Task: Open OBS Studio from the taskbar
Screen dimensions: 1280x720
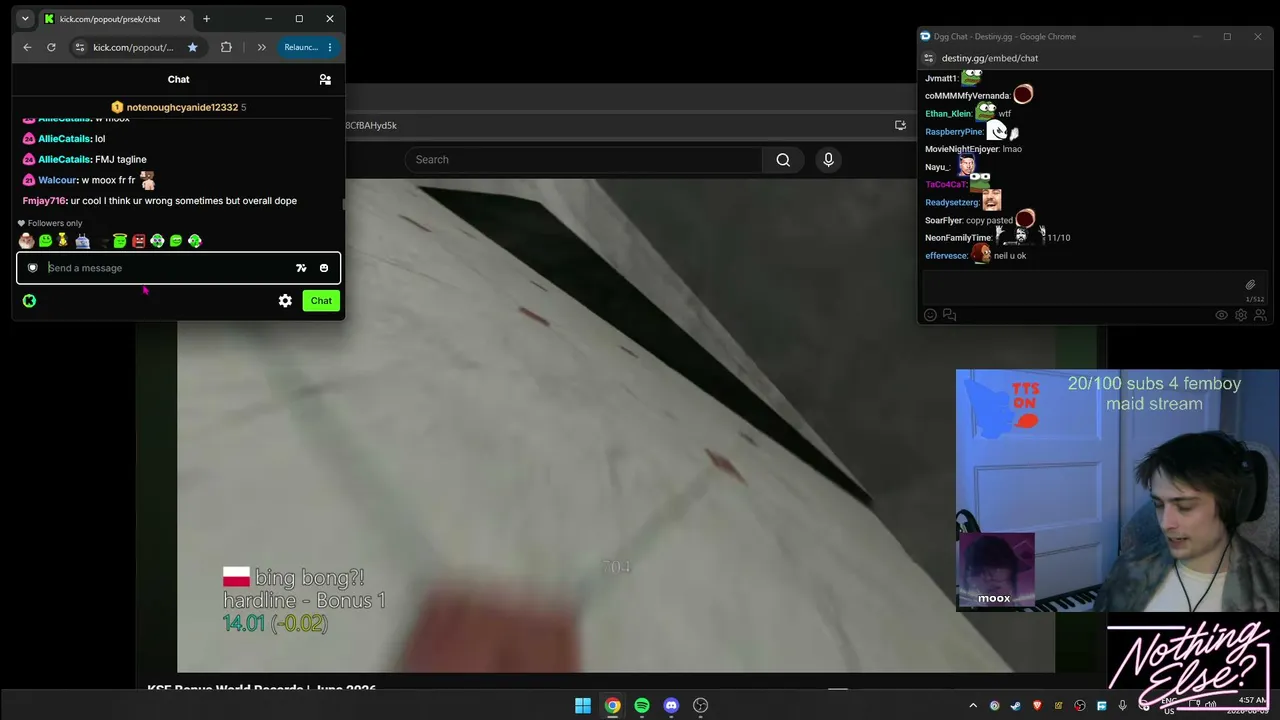Action: tap(701, 706)
